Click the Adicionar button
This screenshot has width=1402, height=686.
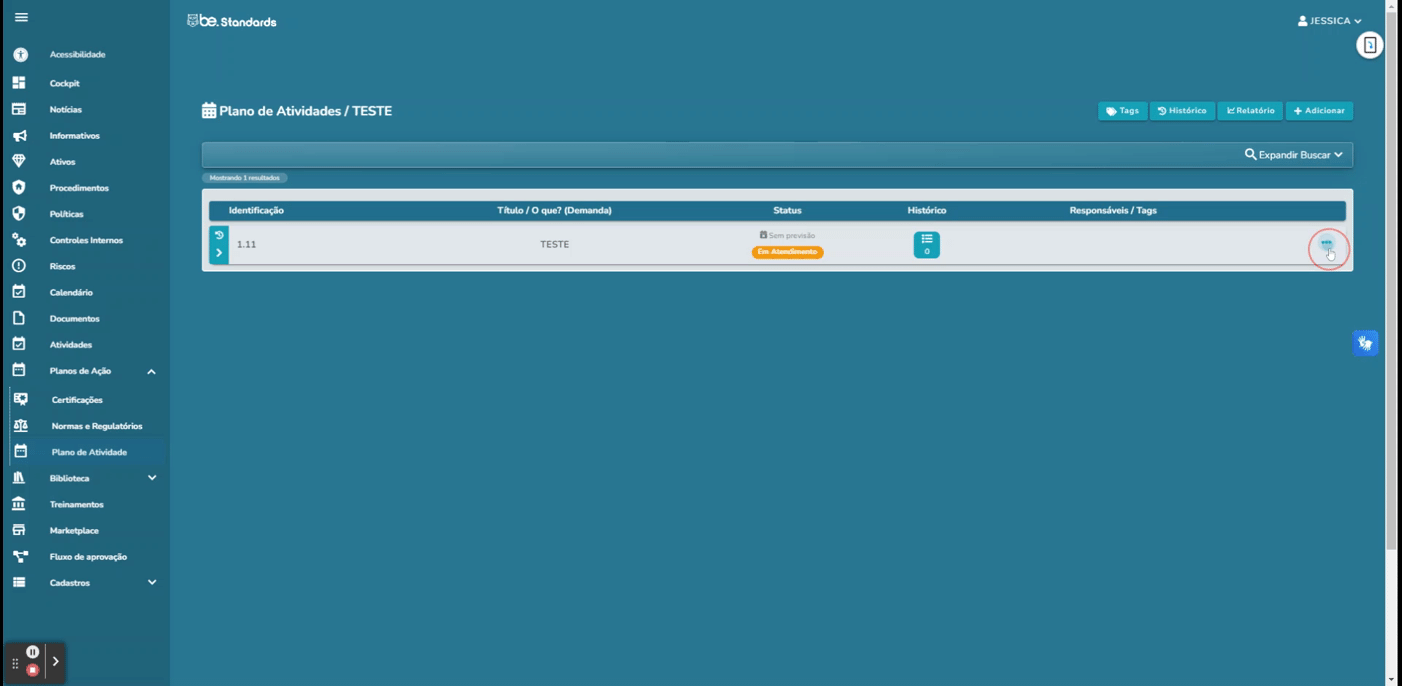[1319, 111]
